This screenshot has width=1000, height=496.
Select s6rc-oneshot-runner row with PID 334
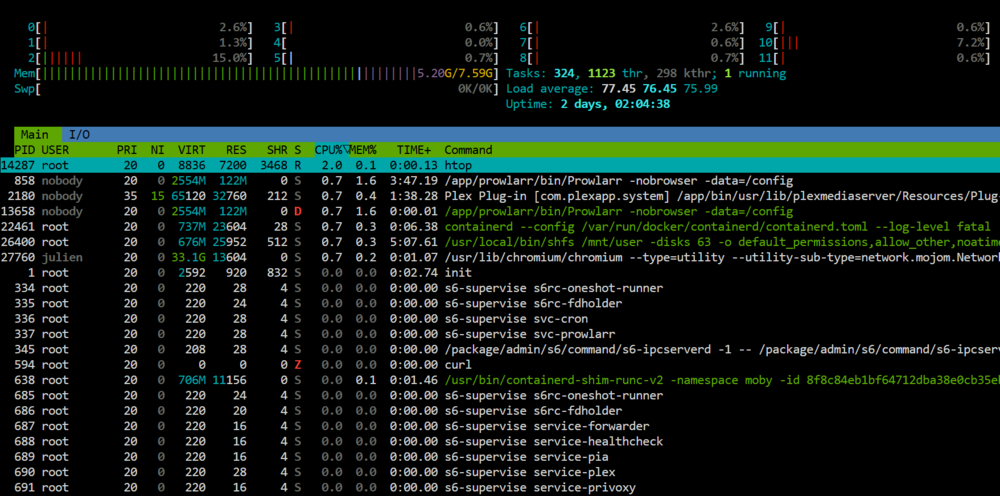(500, 288)
